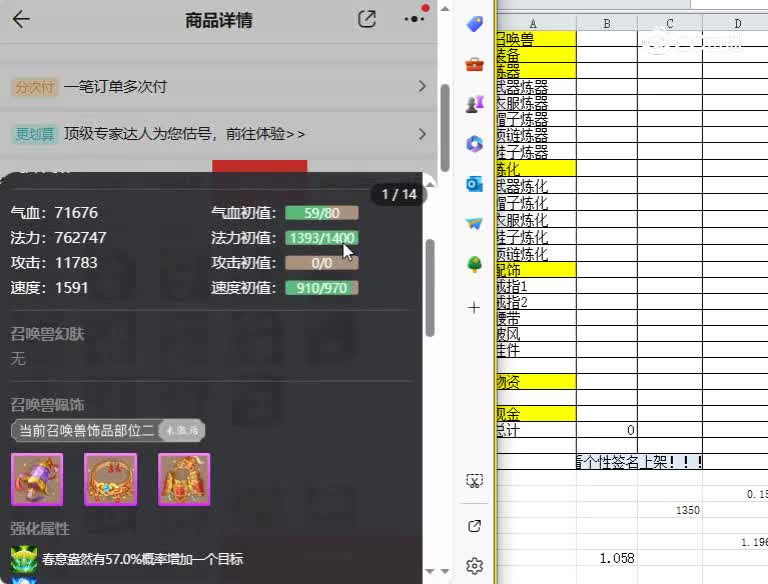Select the cell containing 1350

point(670,510)
